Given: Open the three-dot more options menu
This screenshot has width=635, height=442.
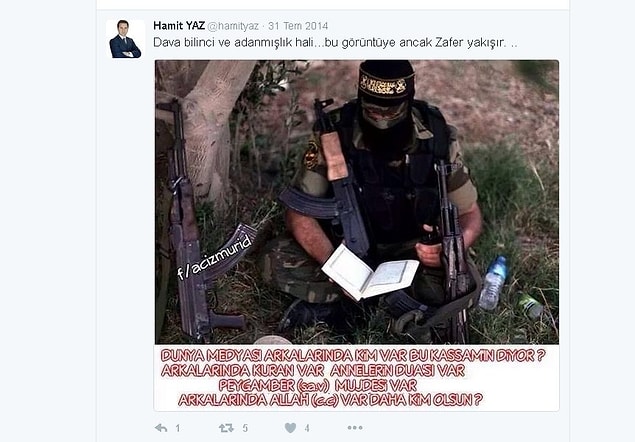Looking at the screenshot, I should pyautogui.click(x=355, y=428).
